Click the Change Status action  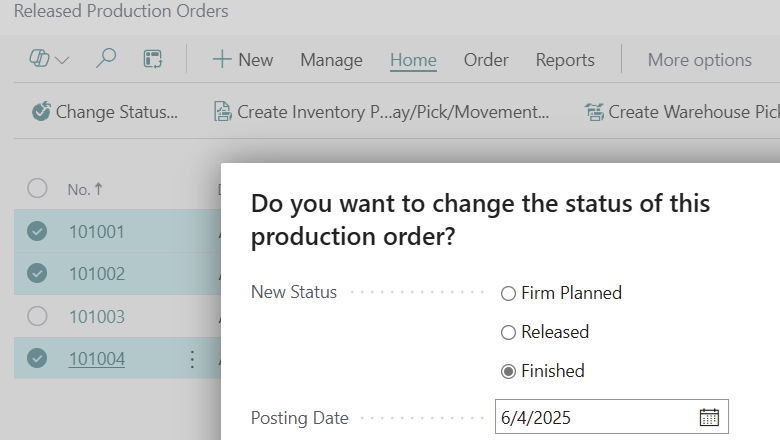point(105,112)
